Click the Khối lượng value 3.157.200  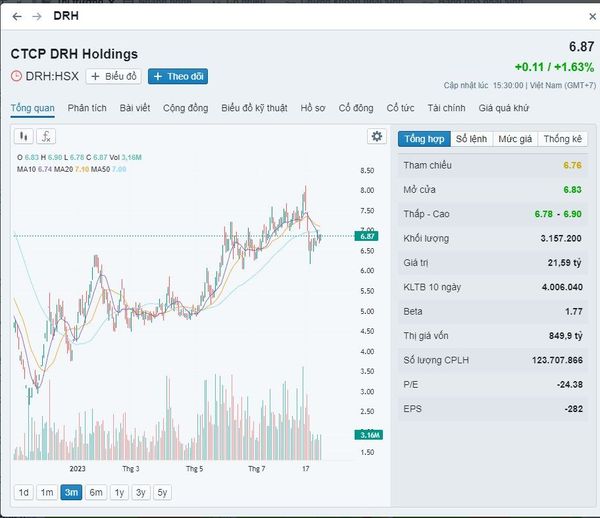pos(561,238)
